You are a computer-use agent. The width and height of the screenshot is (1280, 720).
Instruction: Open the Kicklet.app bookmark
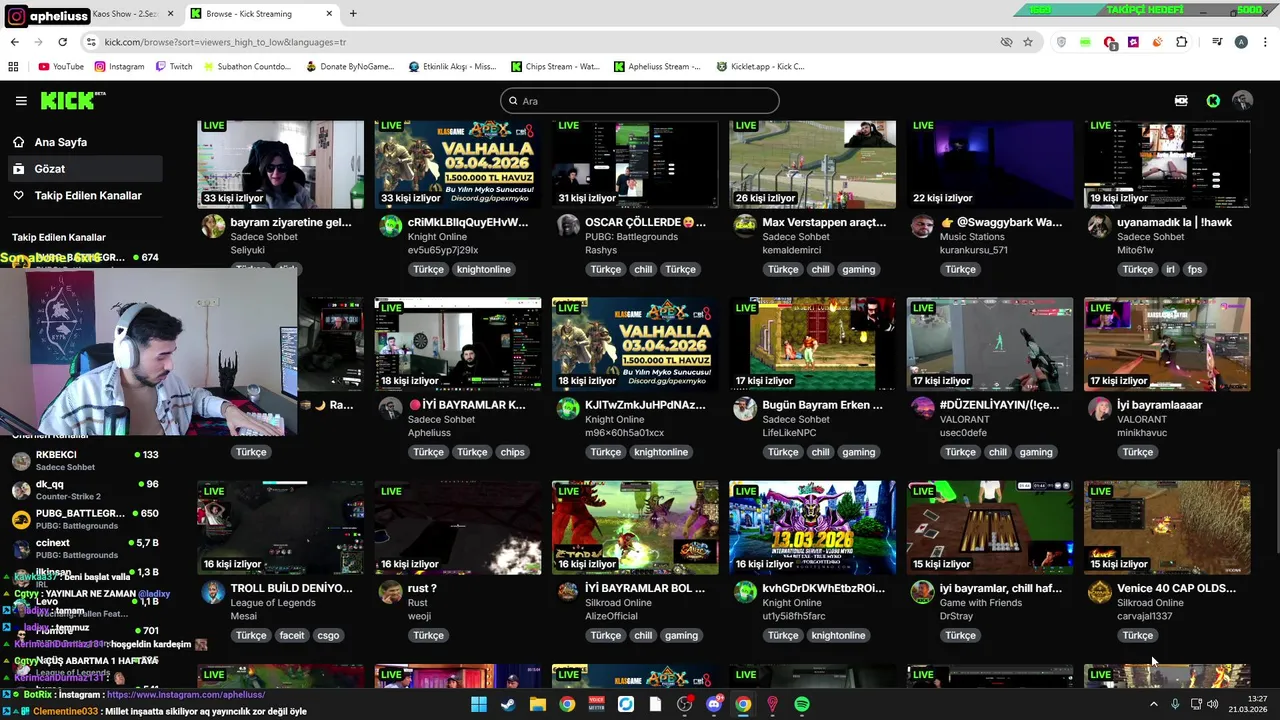(761, 67)
